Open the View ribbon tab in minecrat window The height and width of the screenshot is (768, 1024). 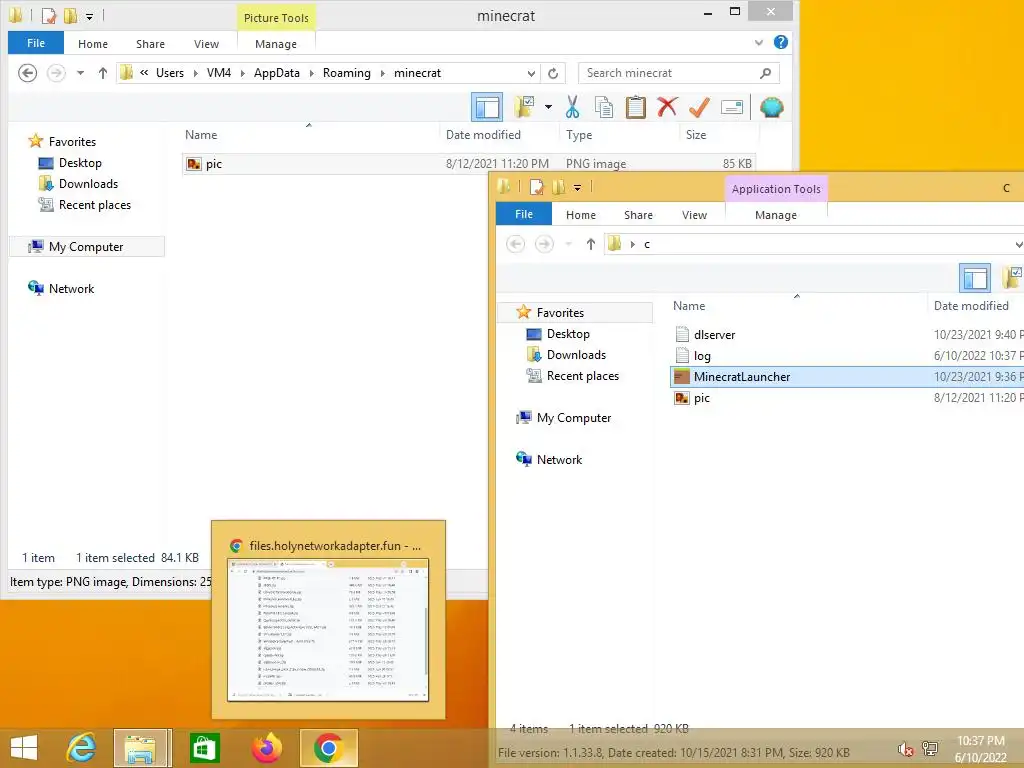(206, 44)
